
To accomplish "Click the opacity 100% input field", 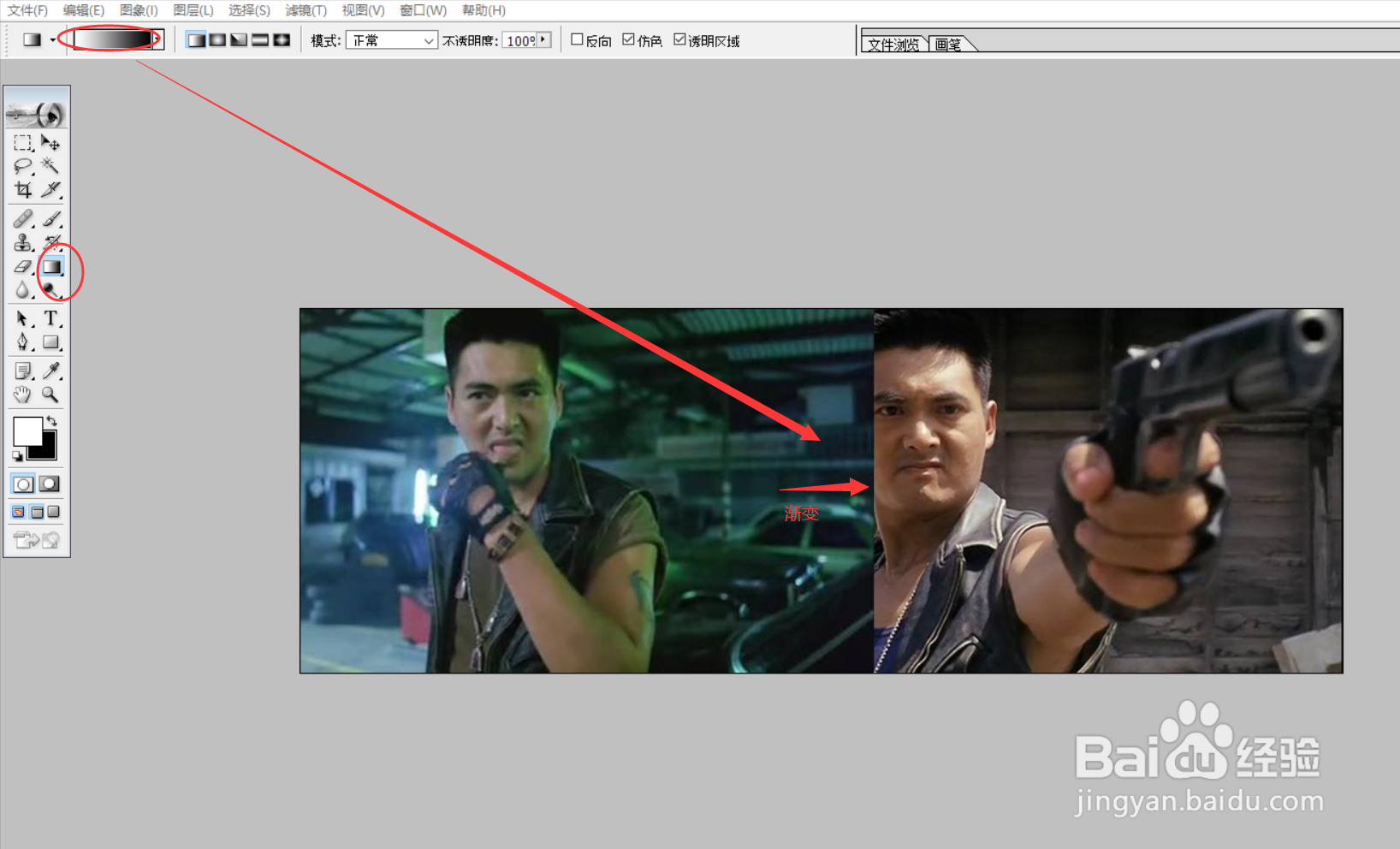I will (x=519, y=40).
